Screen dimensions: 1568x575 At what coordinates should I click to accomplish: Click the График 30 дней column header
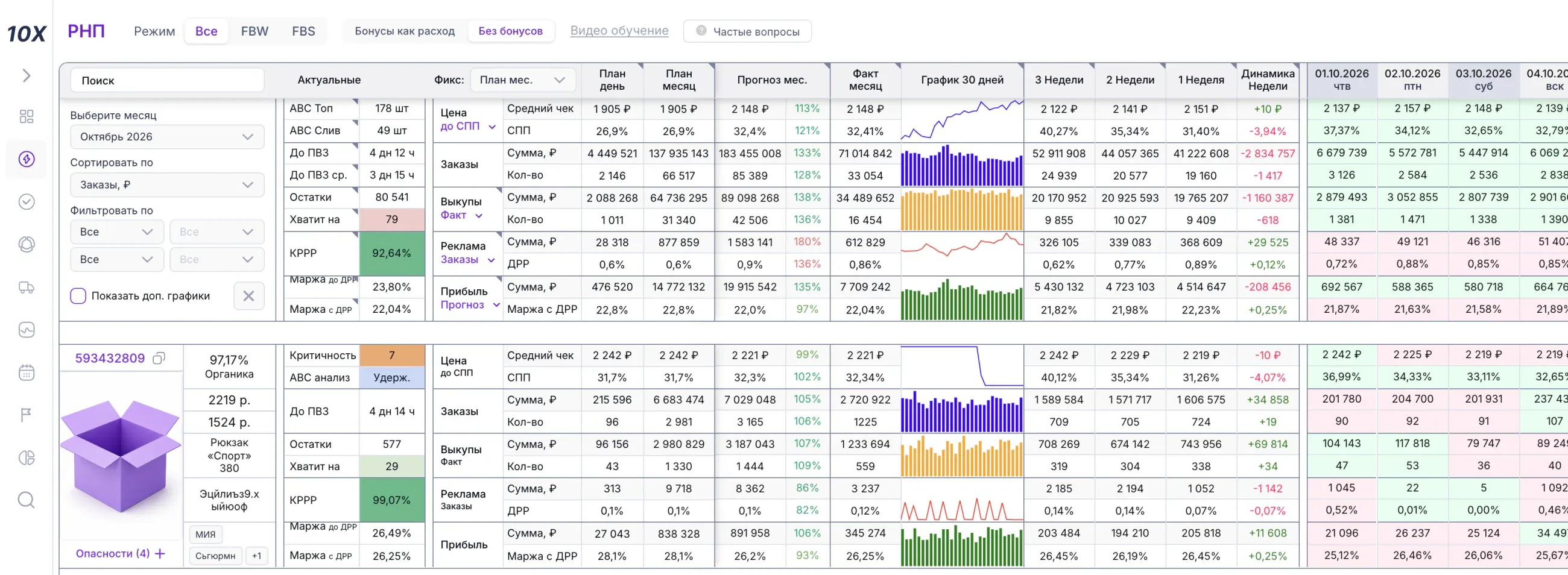(x=962, y=80)
